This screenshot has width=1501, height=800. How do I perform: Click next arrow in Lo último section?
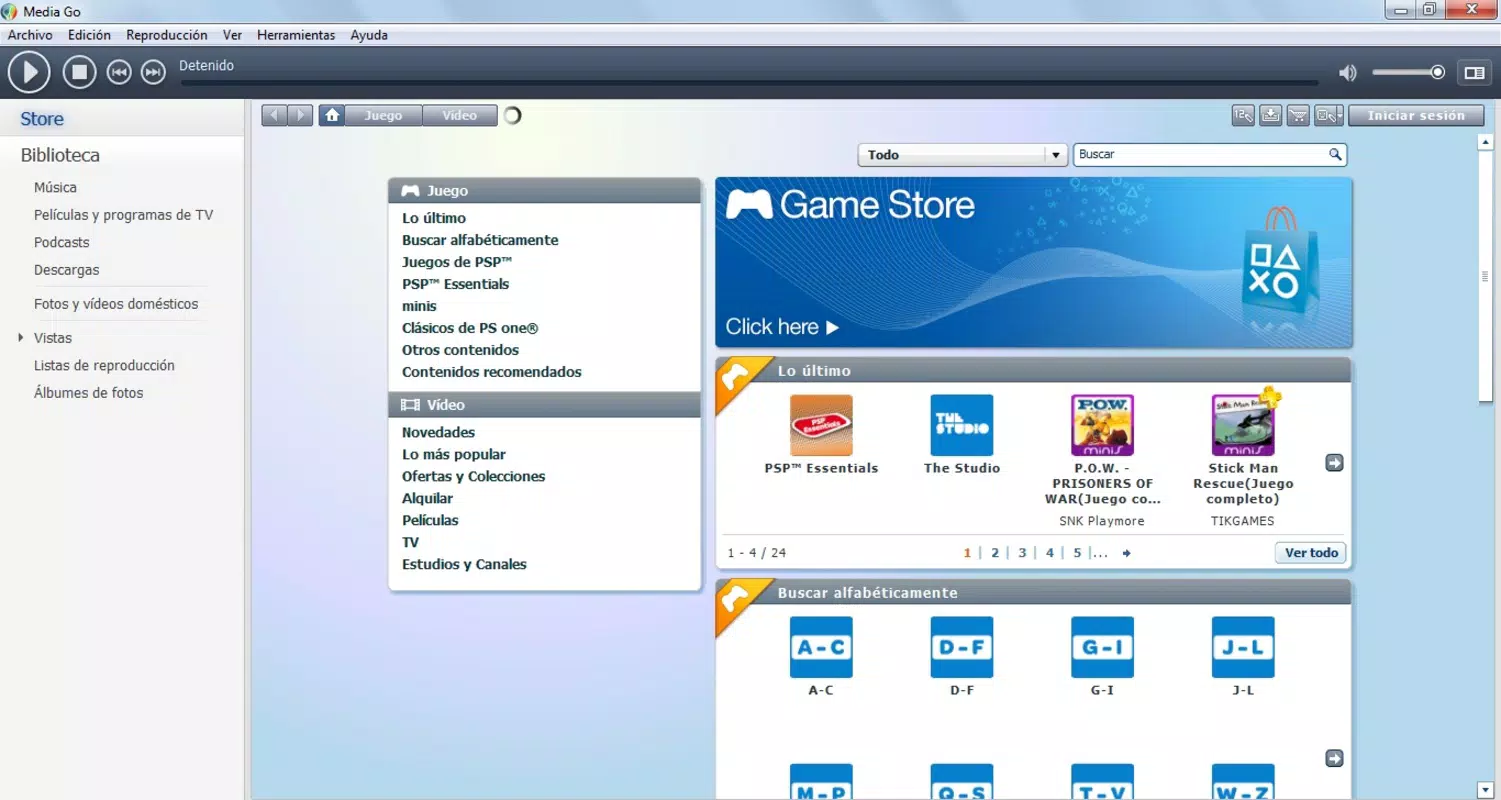pos(1334,463)
